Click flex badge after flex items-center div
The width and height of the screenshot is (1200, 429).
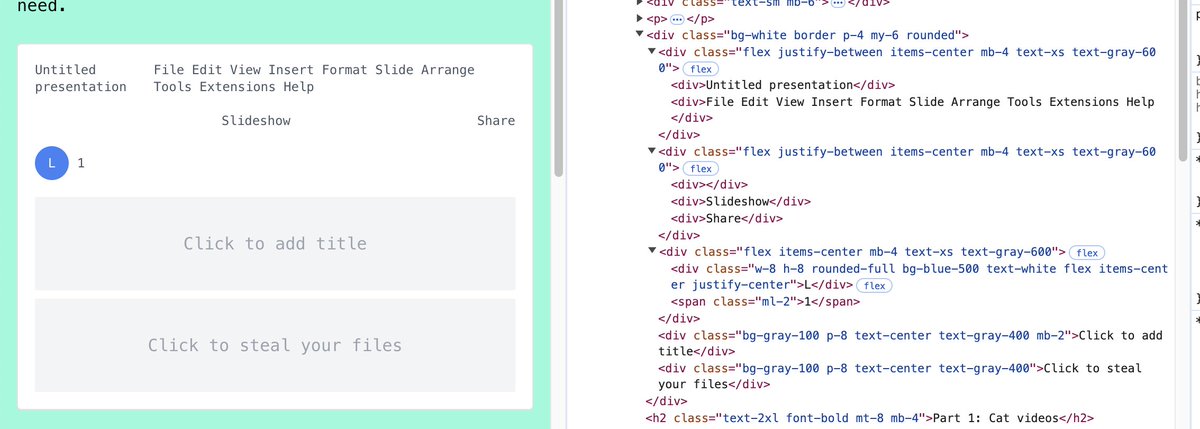(x=1087, y=252)
